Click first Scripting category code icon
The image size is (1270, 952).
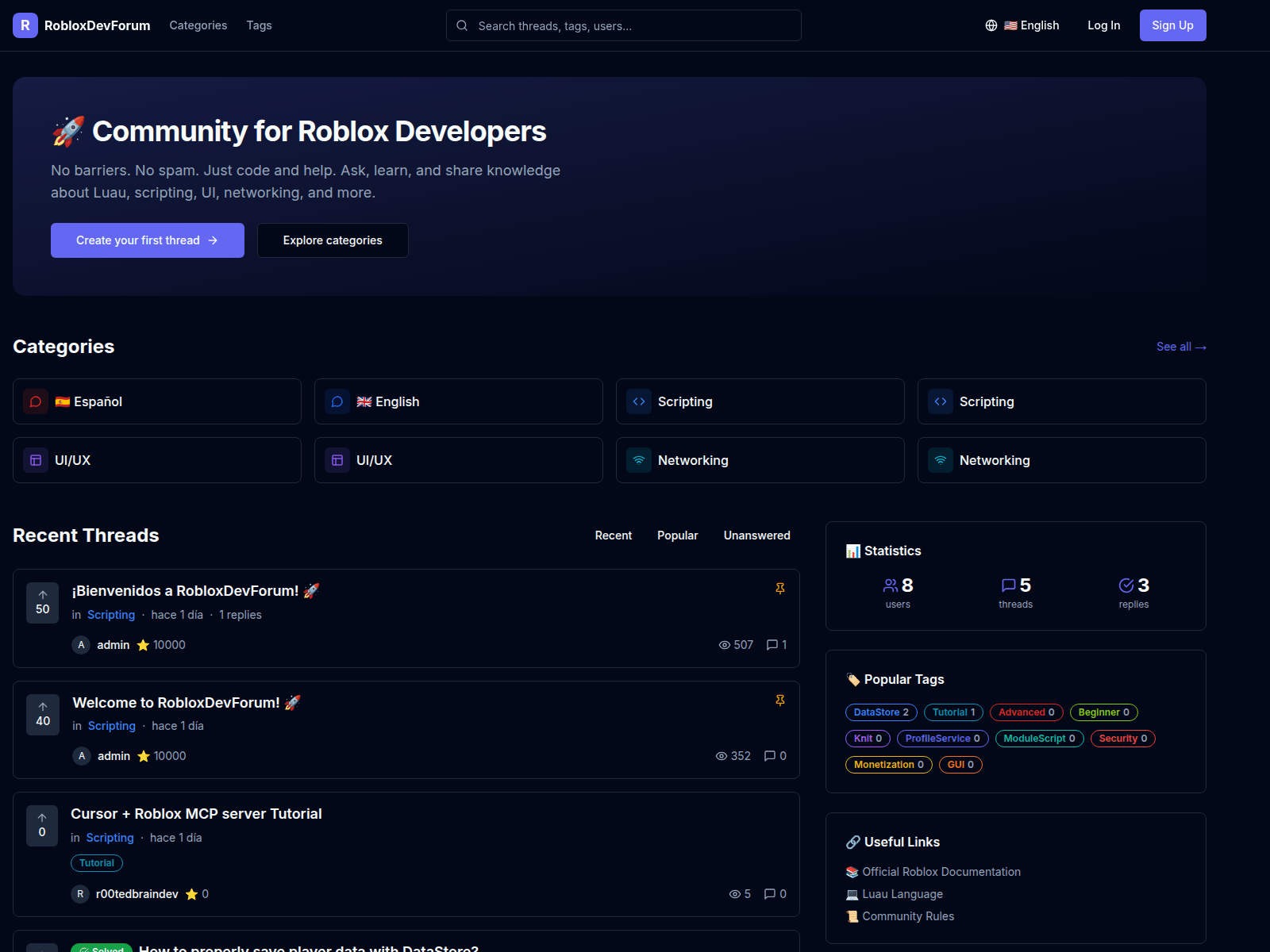(639, 401)
